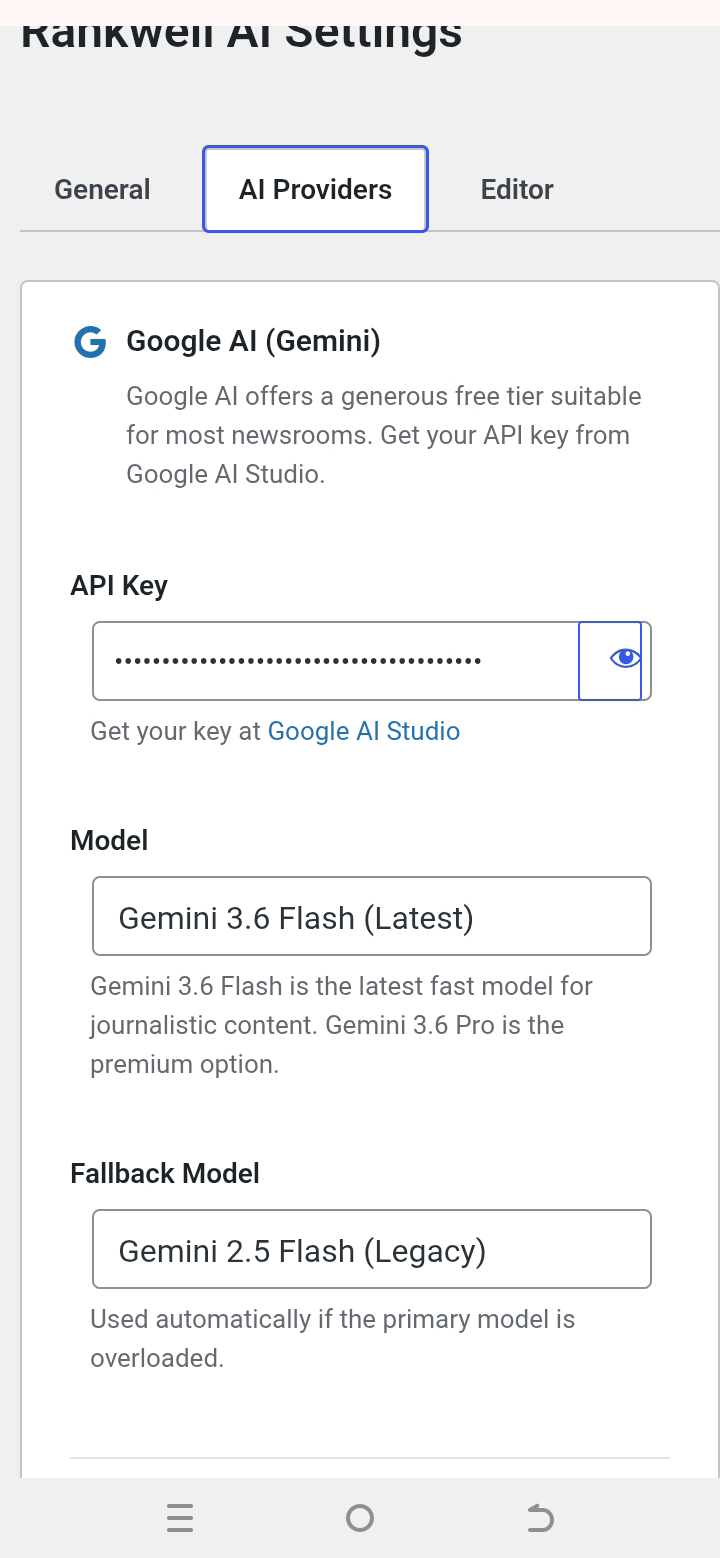
Task: Click the Google G logo icon
Action: click(90, 343)
